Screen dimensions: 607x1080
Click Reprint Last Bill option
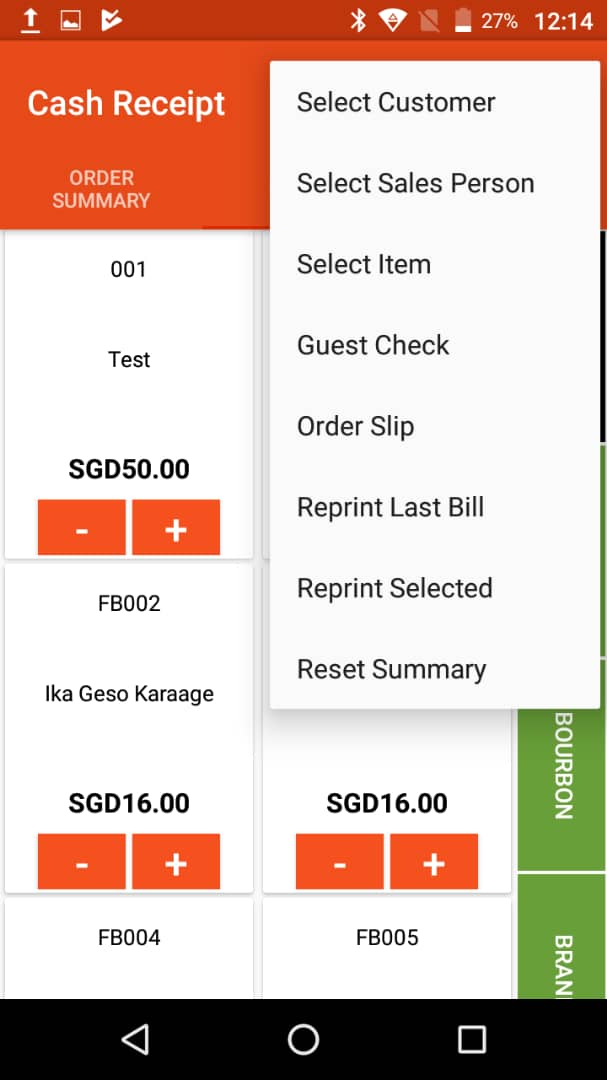pyautogui.click(x=390, y=507)
